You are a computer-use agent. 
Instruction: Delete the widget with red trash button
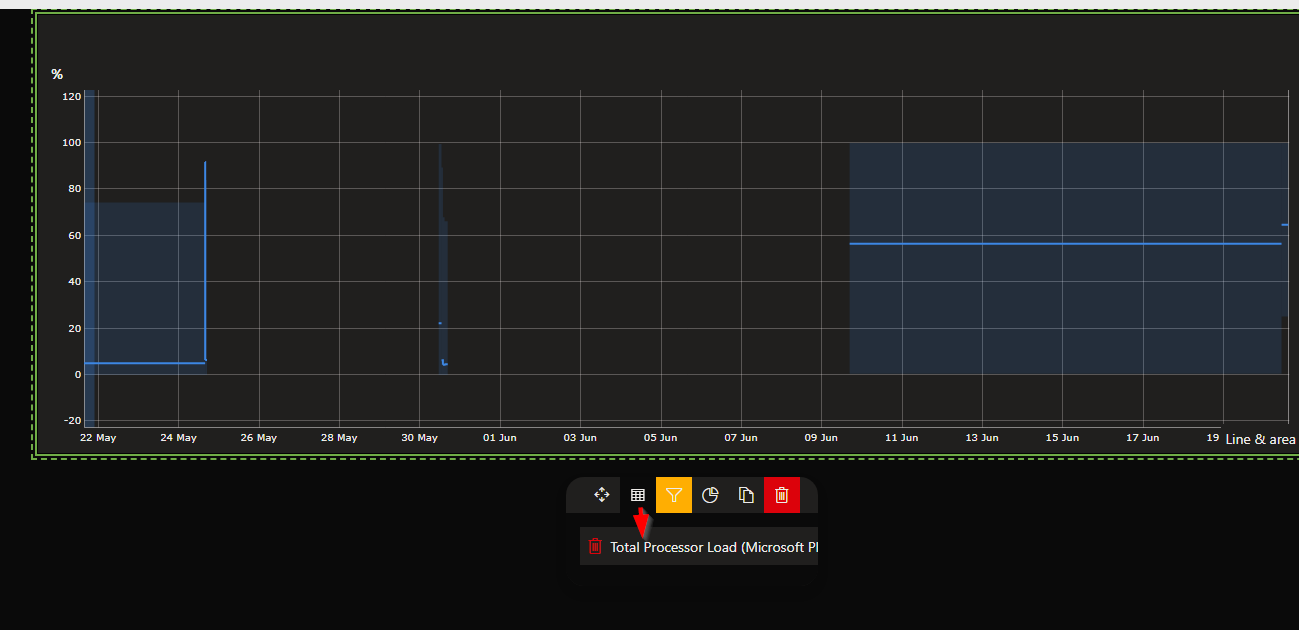[x=782, y=495]
